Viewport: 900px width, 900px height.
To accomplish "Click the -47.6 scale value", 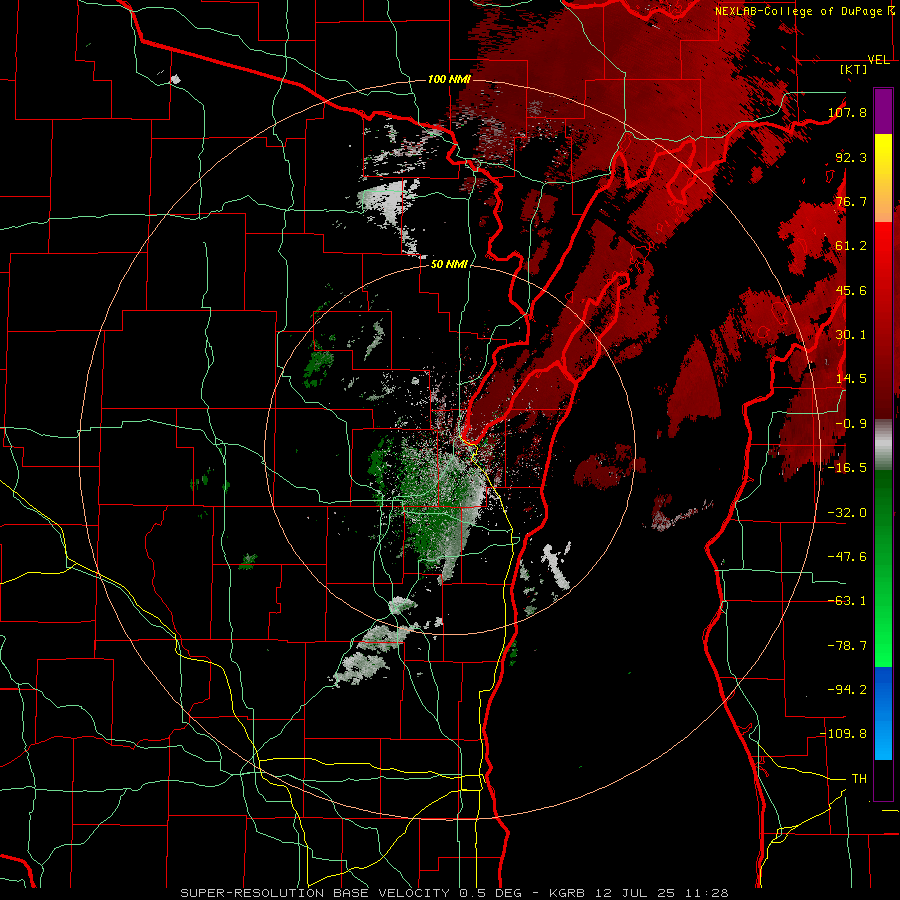I will [x=847, y=557].
